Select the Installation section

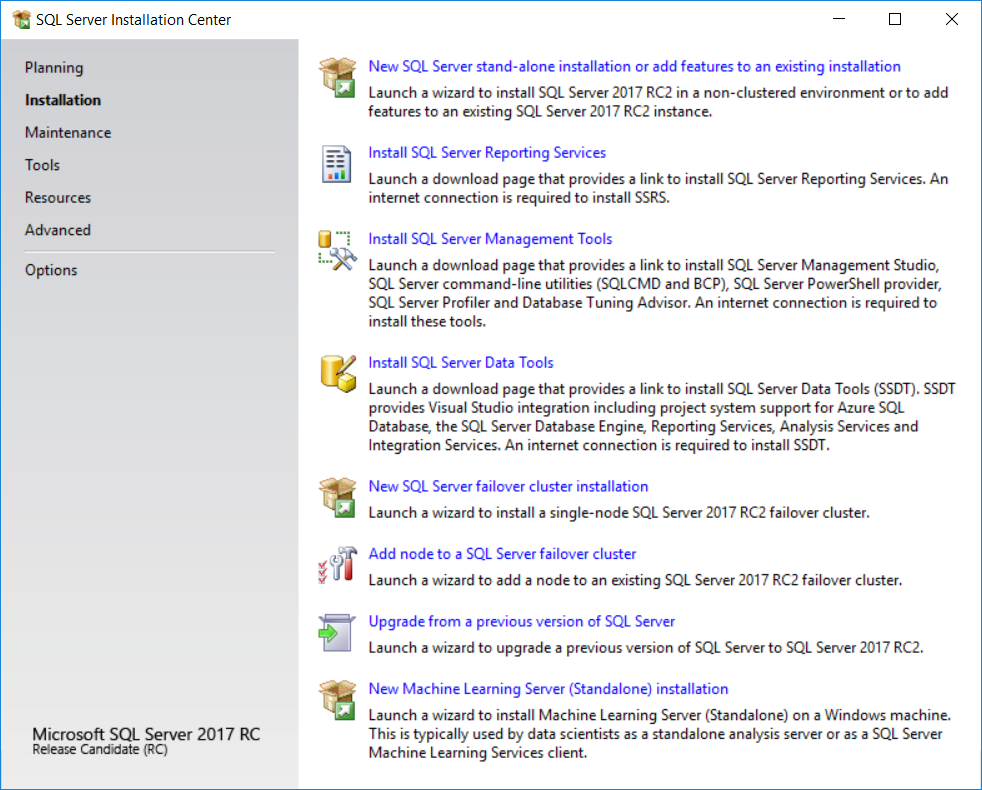click(62, 100)
